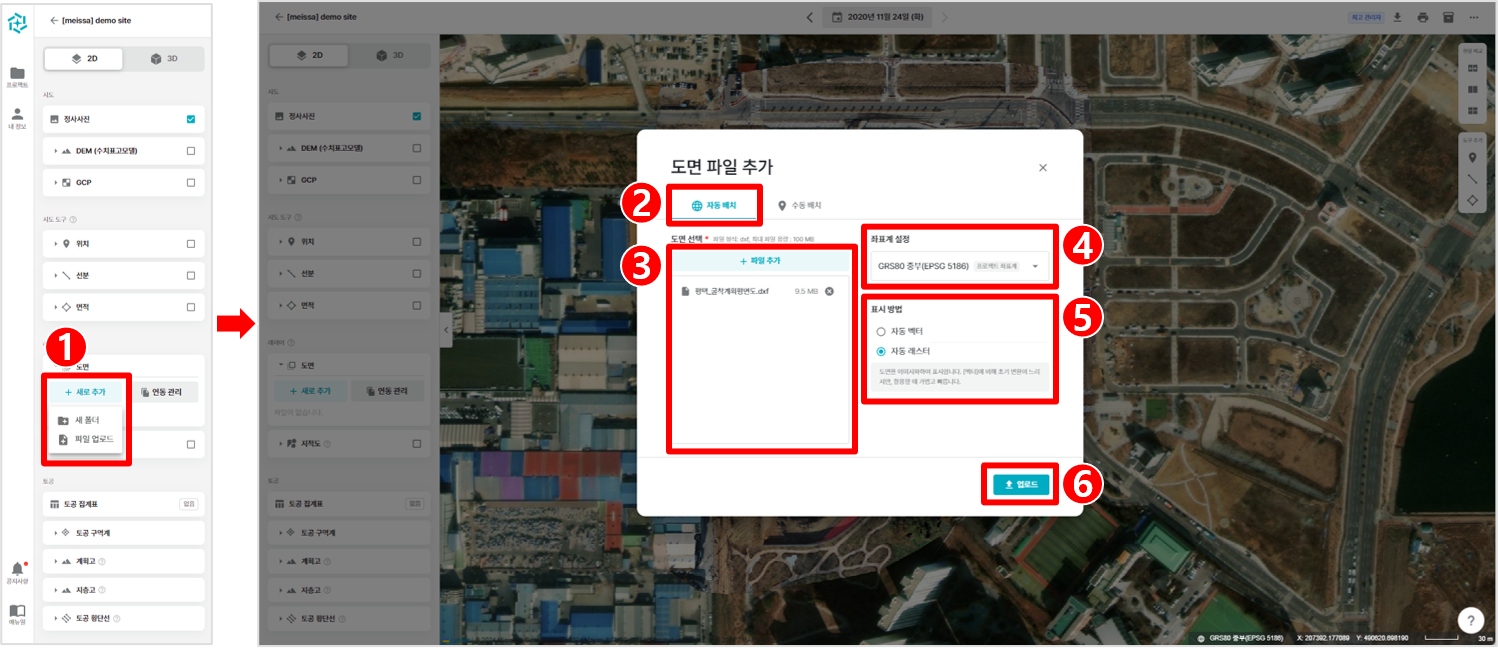Click the 파일 추가 button in dialog
Image resolution: width=1498 pixels, height=648 pixels.
760,260
